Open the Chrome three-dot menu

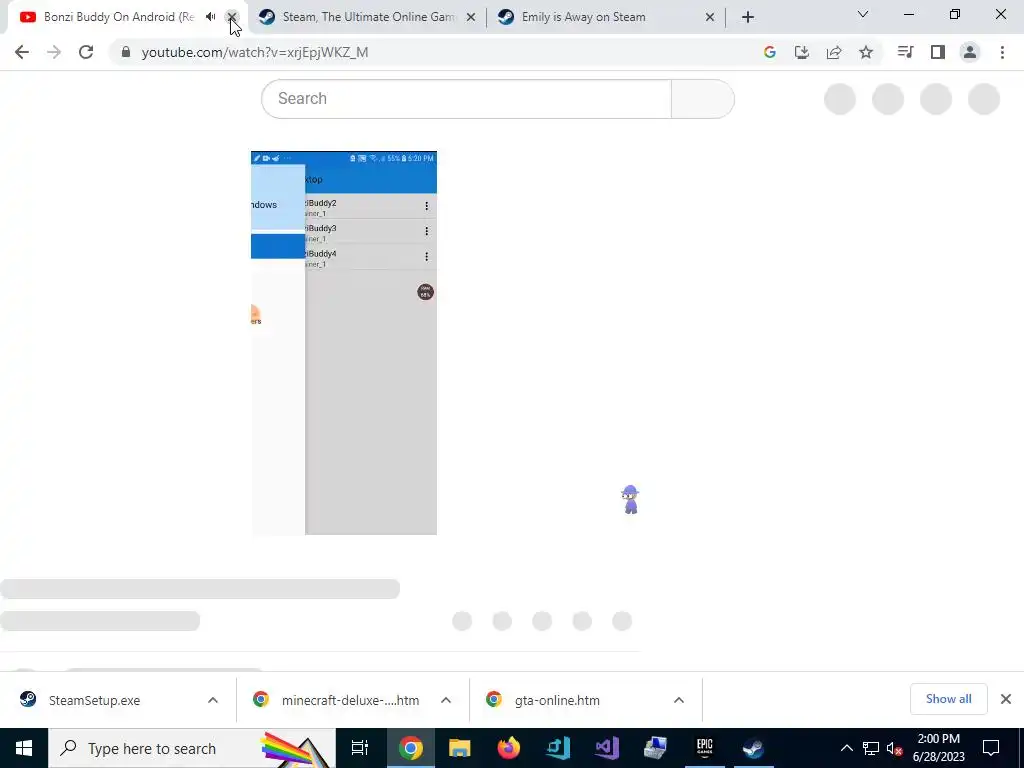[x=1002, y=52]
